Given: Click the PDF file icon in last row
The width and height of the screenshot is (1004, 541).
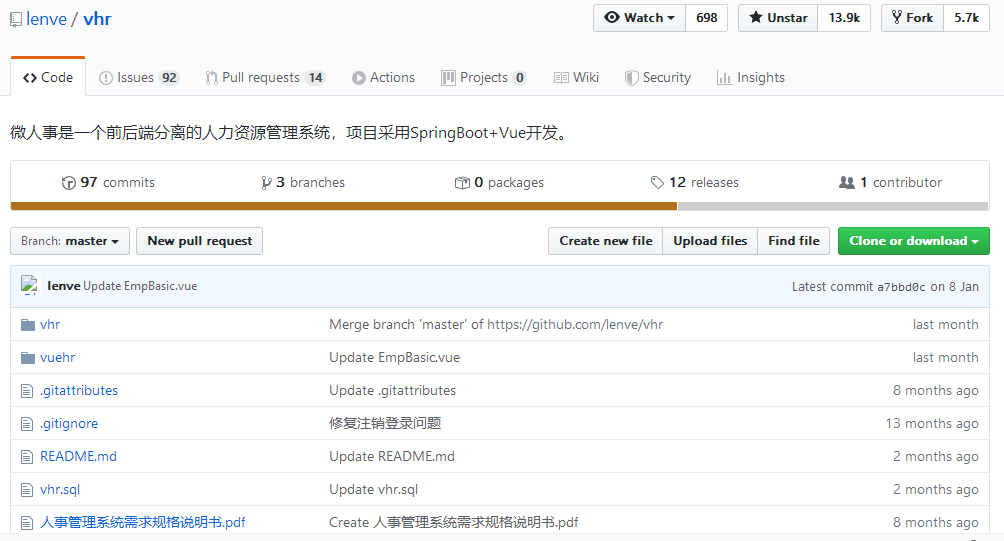Looking at the screenshot, I should tap(27, 523).
